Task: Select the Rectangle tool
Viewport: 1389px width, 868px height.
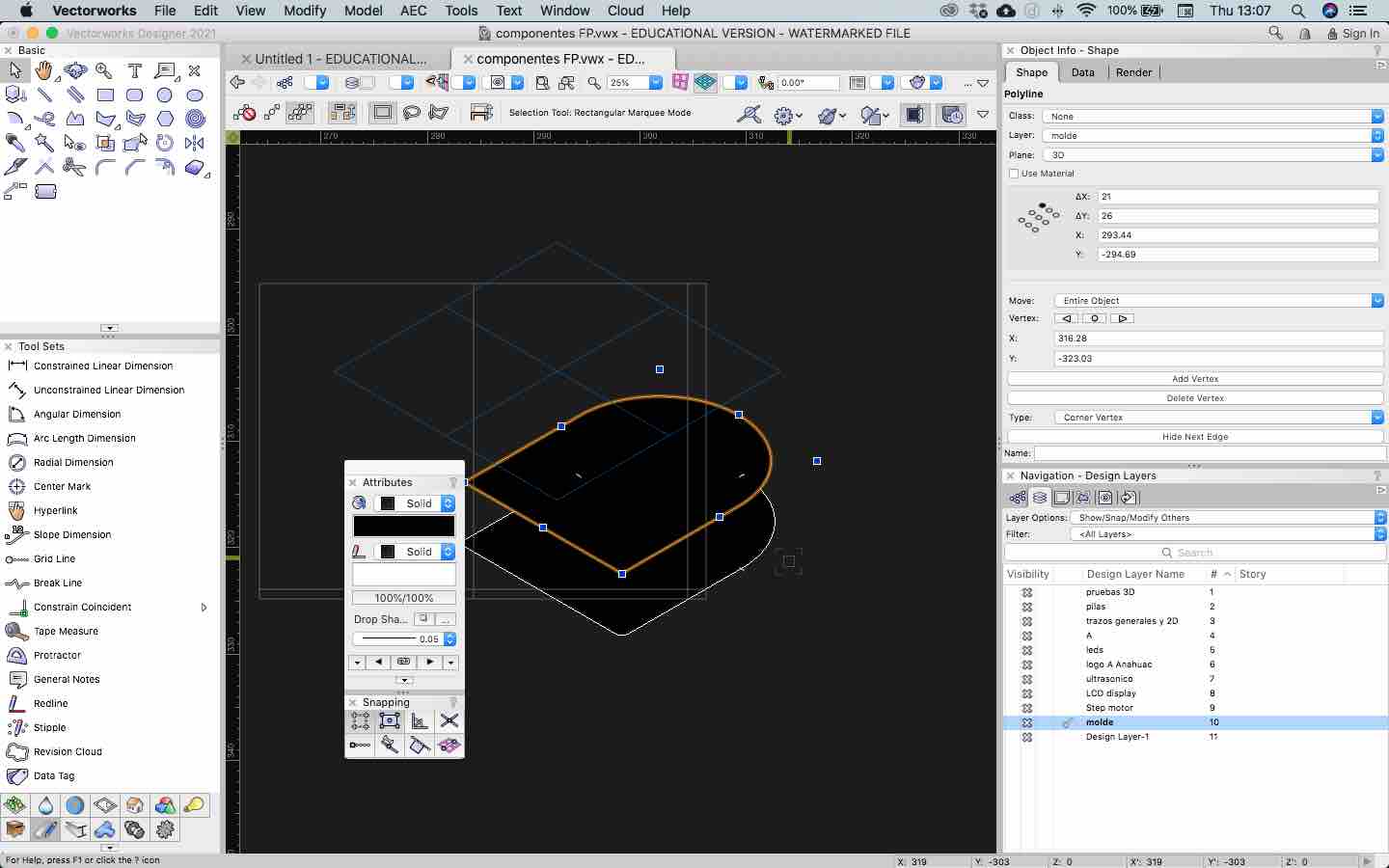Action: (105, 95)
